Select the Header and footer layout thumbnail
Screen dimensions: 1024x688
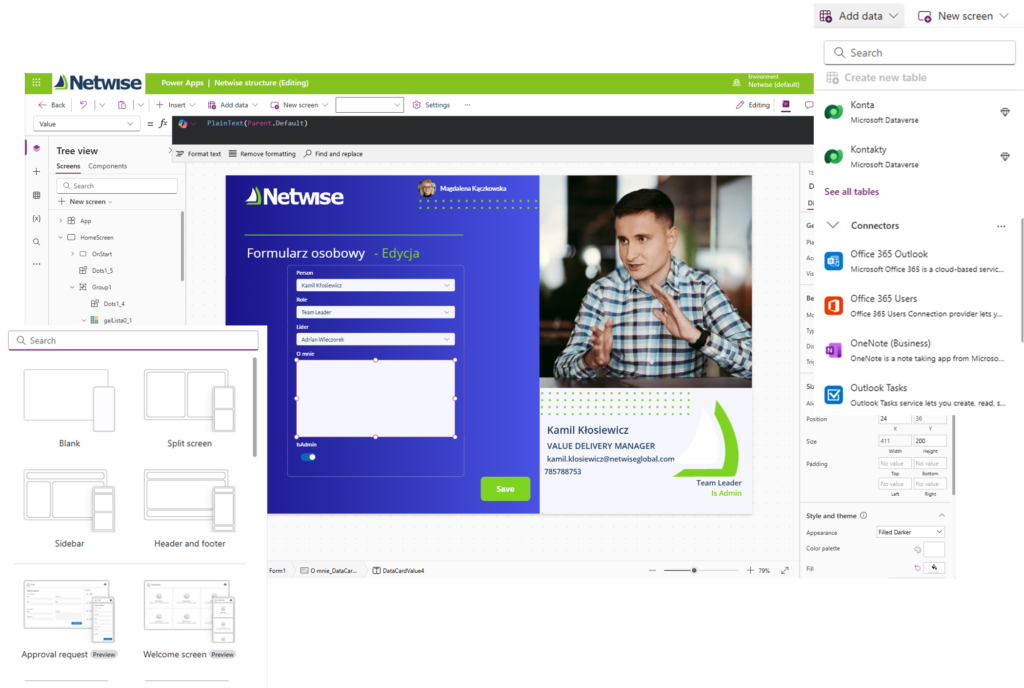[189, 501]
